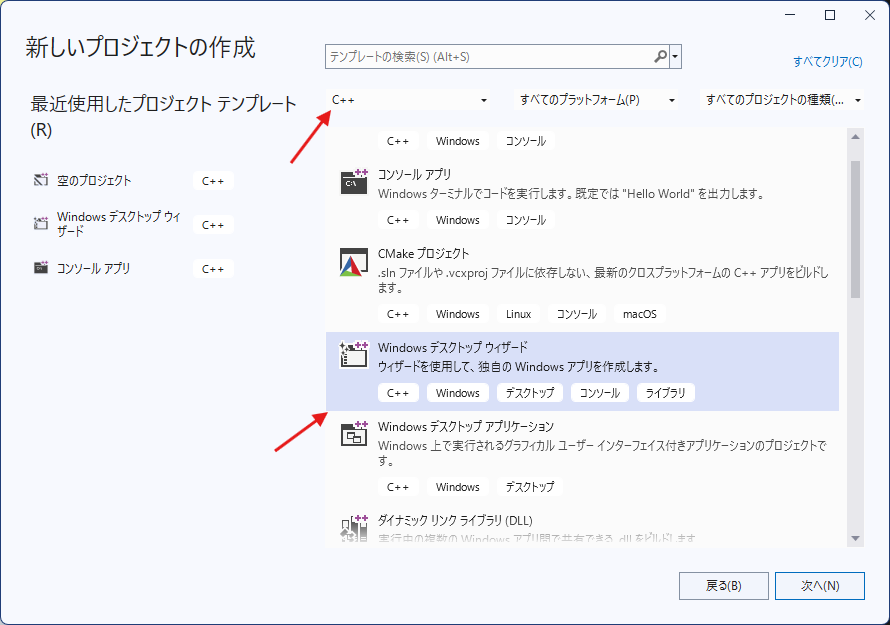Click the 次へ button
Screen dimensions: 890x625
pyautogui.click(x=819, y=585)
